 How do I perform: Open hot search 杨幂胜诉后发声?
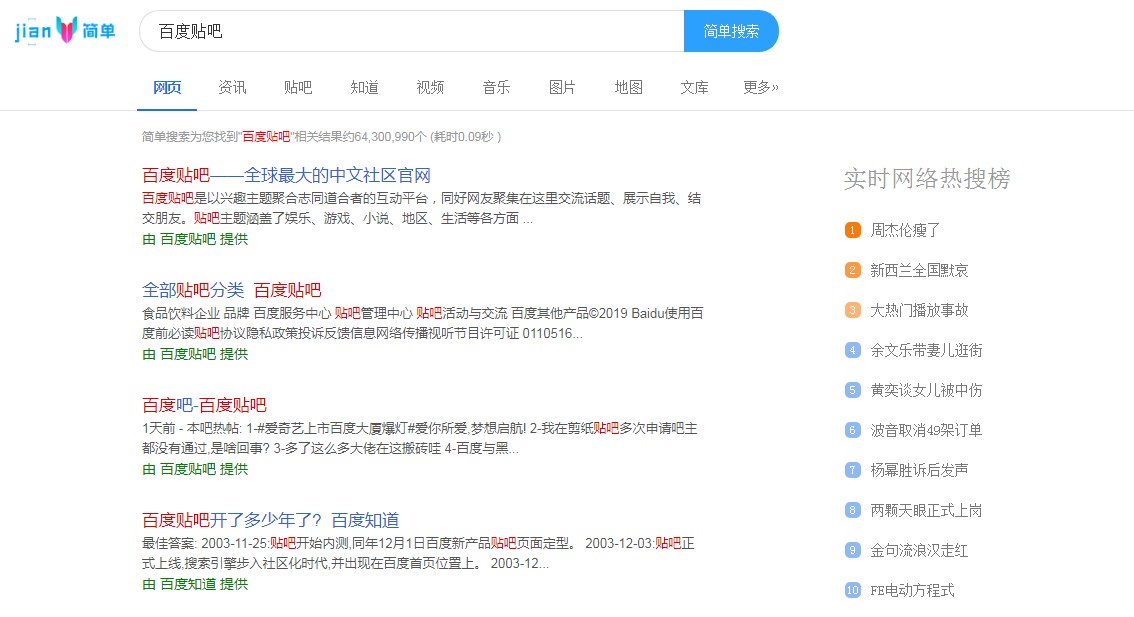click(x=919, y=470)
